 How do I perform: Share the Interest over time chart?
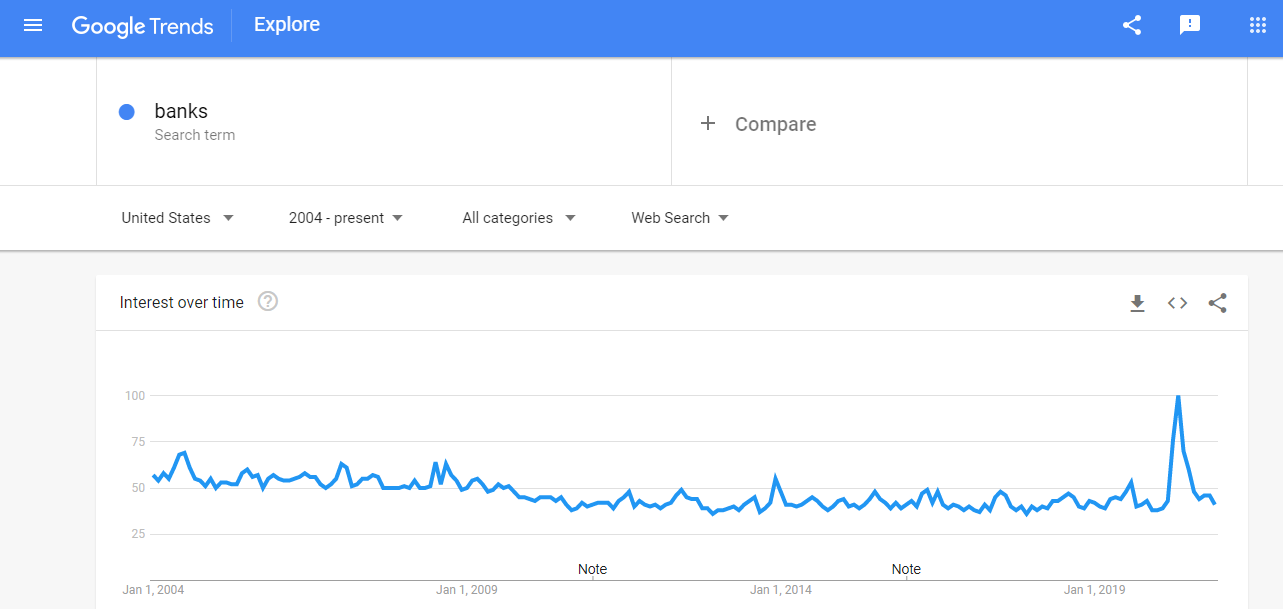click(x=1217, y=303)
